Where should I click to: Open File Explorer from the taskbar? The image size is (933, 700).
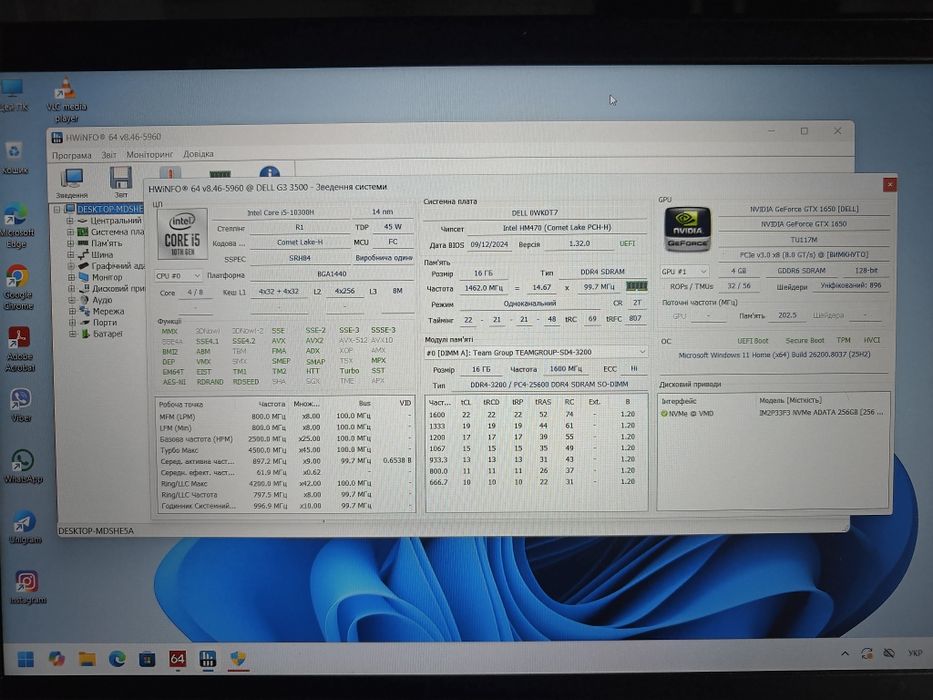87,659
